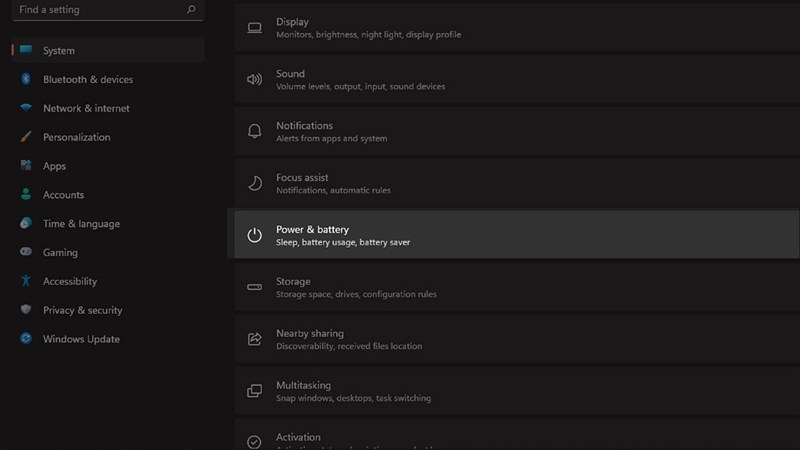Open Network & internet settings
800x450 pixels.
point(86,108)
